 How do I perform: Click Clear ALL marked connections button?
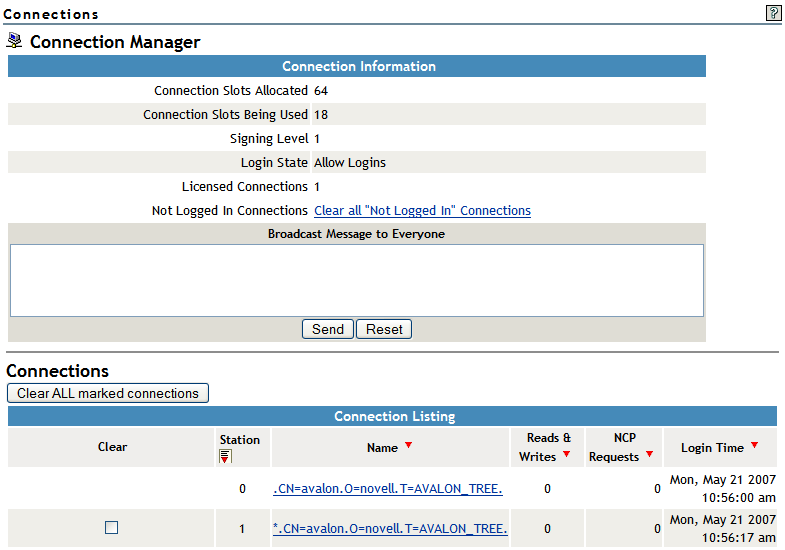pos(108,393)
